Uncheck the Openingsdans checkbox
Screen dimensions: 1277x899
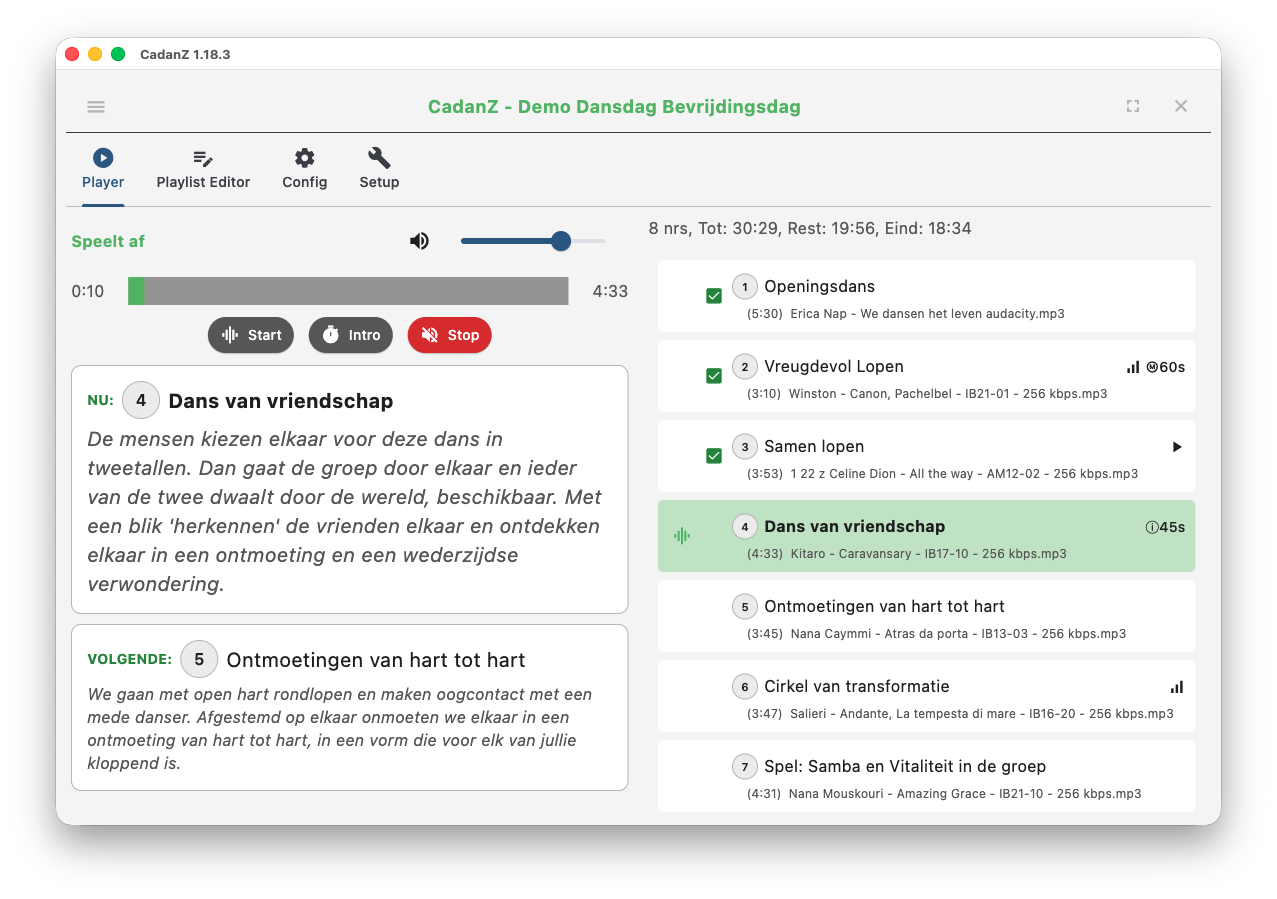tap(713, 295)
